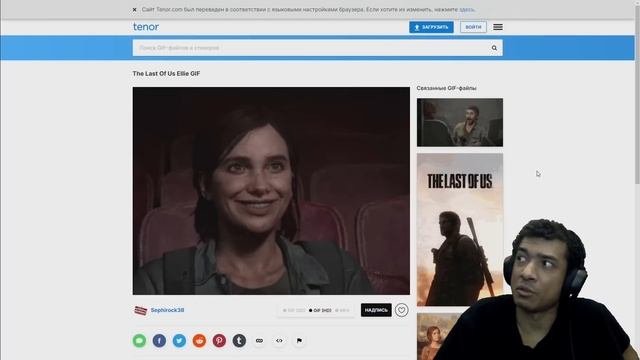Image resolution: width=640 pixels, height=360 pixels.
Task: Favorite the GIF with heart icon
Action: (x=401, y=310)
